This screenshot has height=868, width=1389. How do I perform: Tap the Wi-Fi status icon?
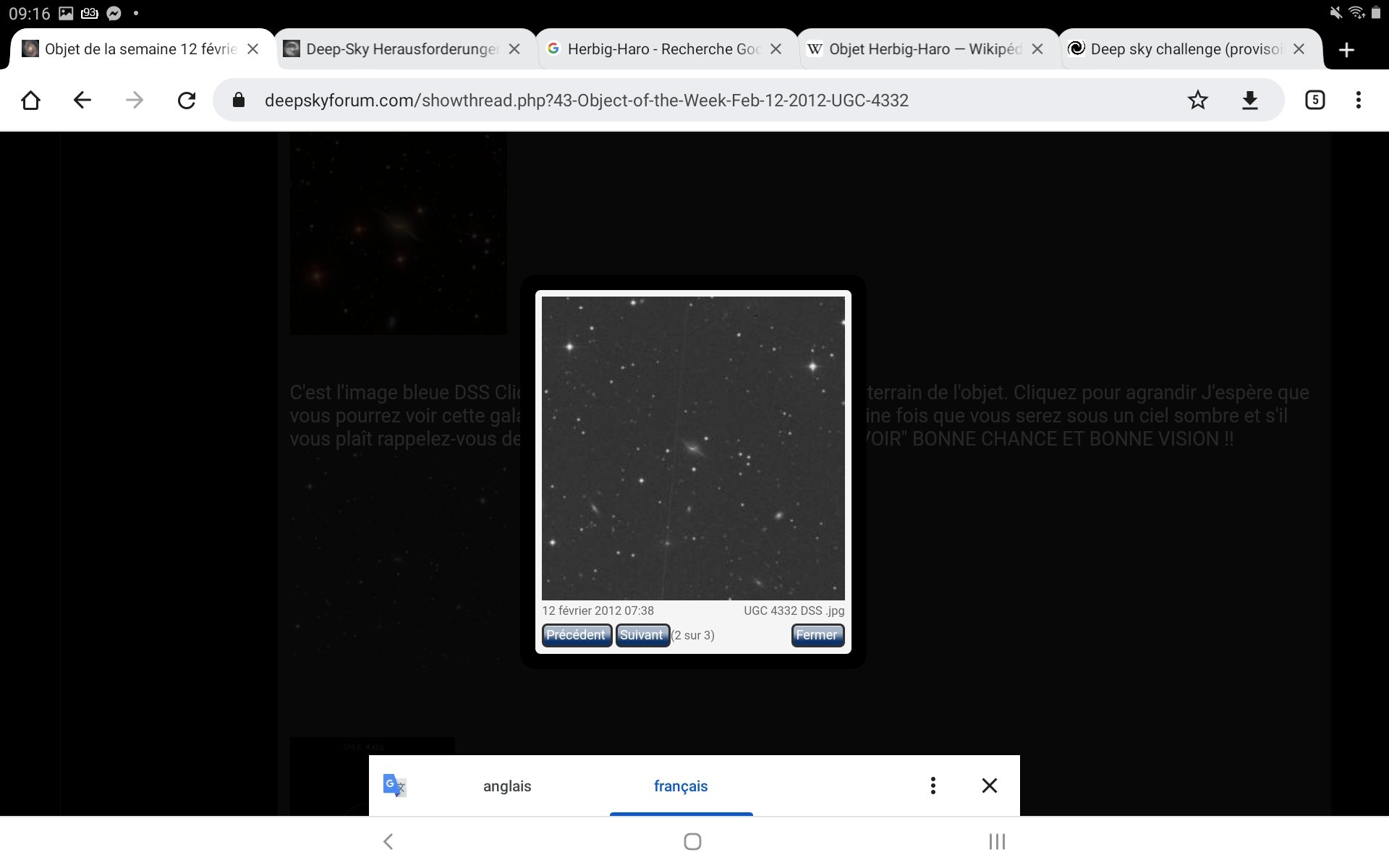click(1356, 13)
